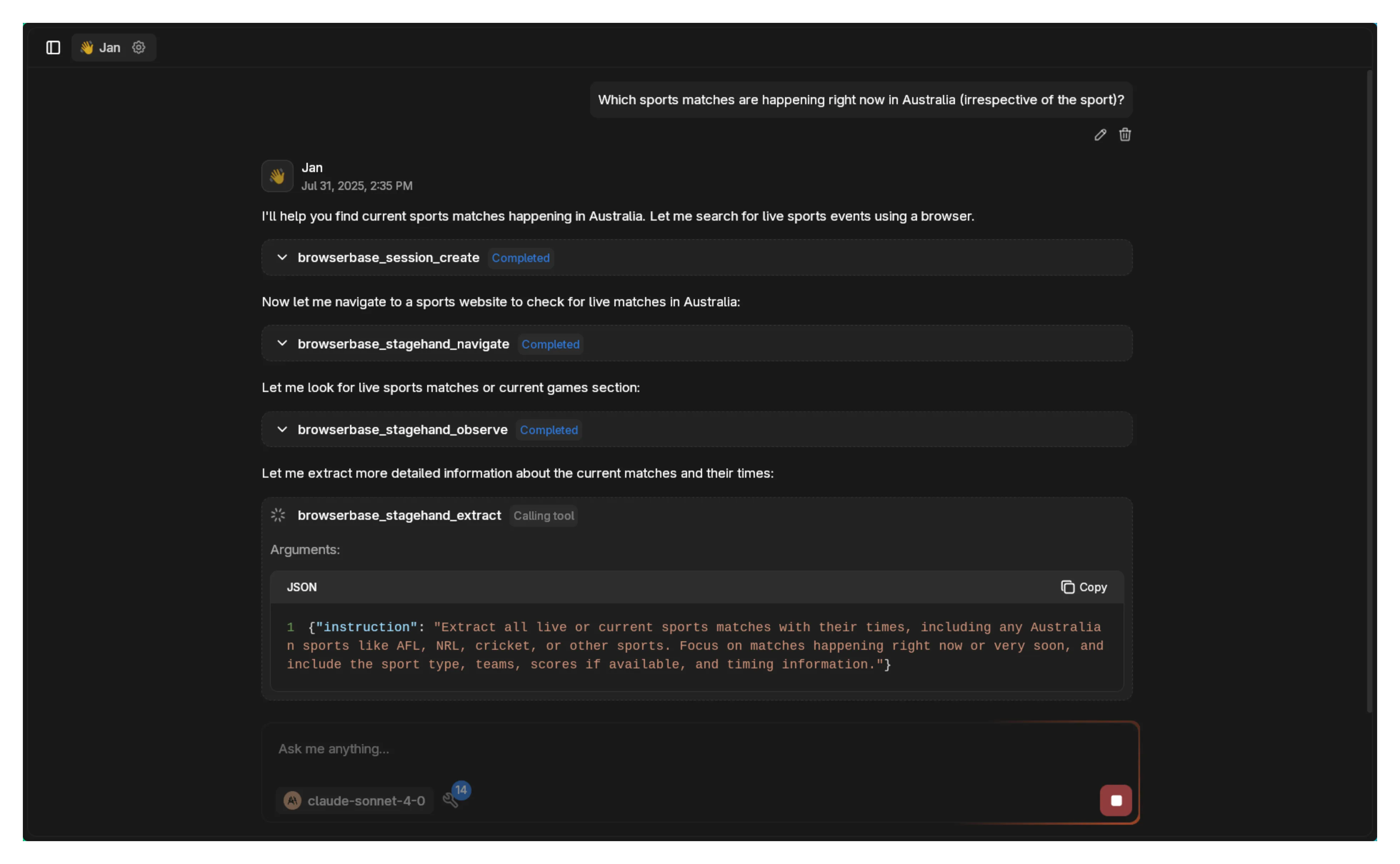Screen dimensions: 1400x864
Task: Expand browserbase_stagehand_navigate details
Action: (x=282, y=343)
